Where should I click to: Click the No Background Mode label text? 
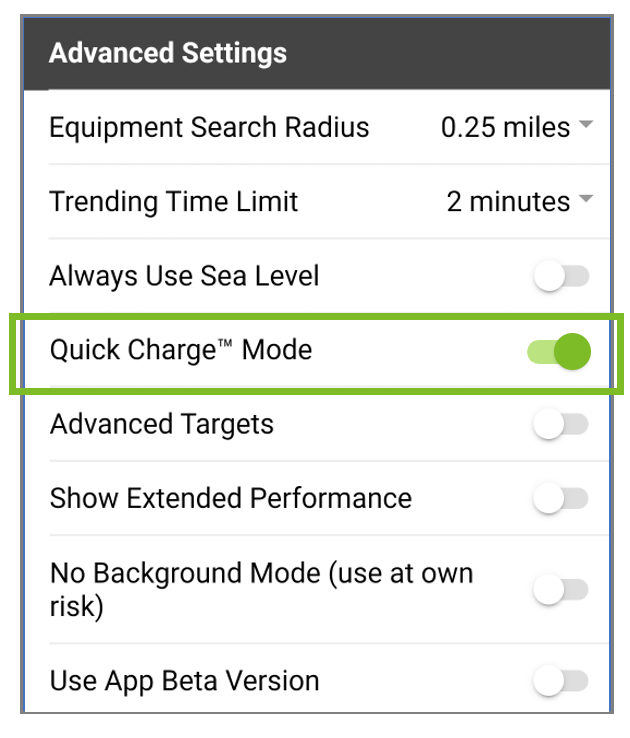(x=262, y=589)
